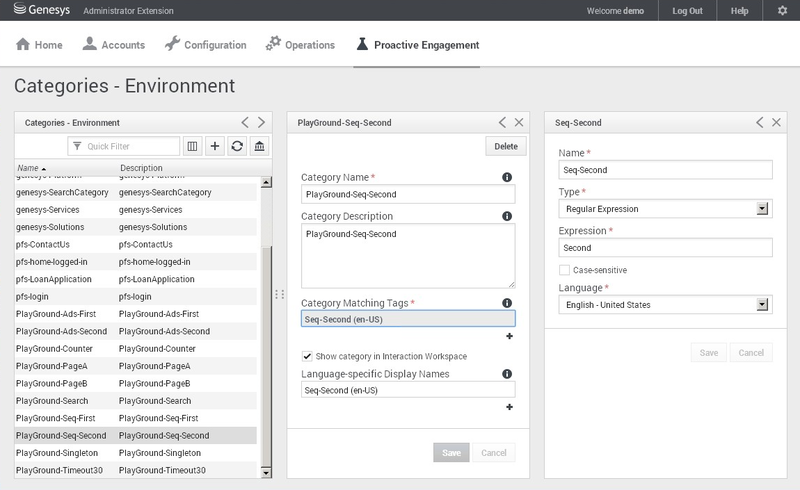
Task: Select the PlayGround-Timeout30 row
Action: point(136,470)
